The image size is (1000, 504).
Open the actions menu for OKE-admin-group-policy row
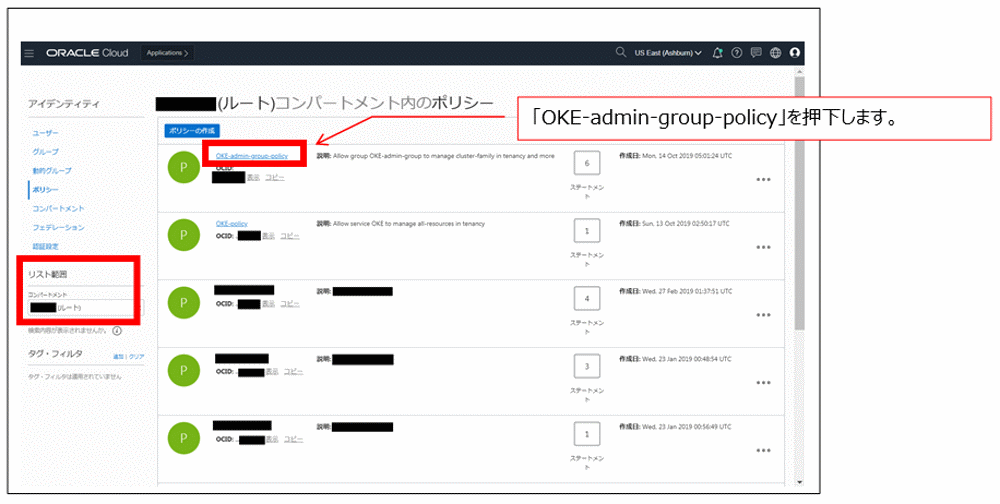pyautogui.click(x=763, y=180)
